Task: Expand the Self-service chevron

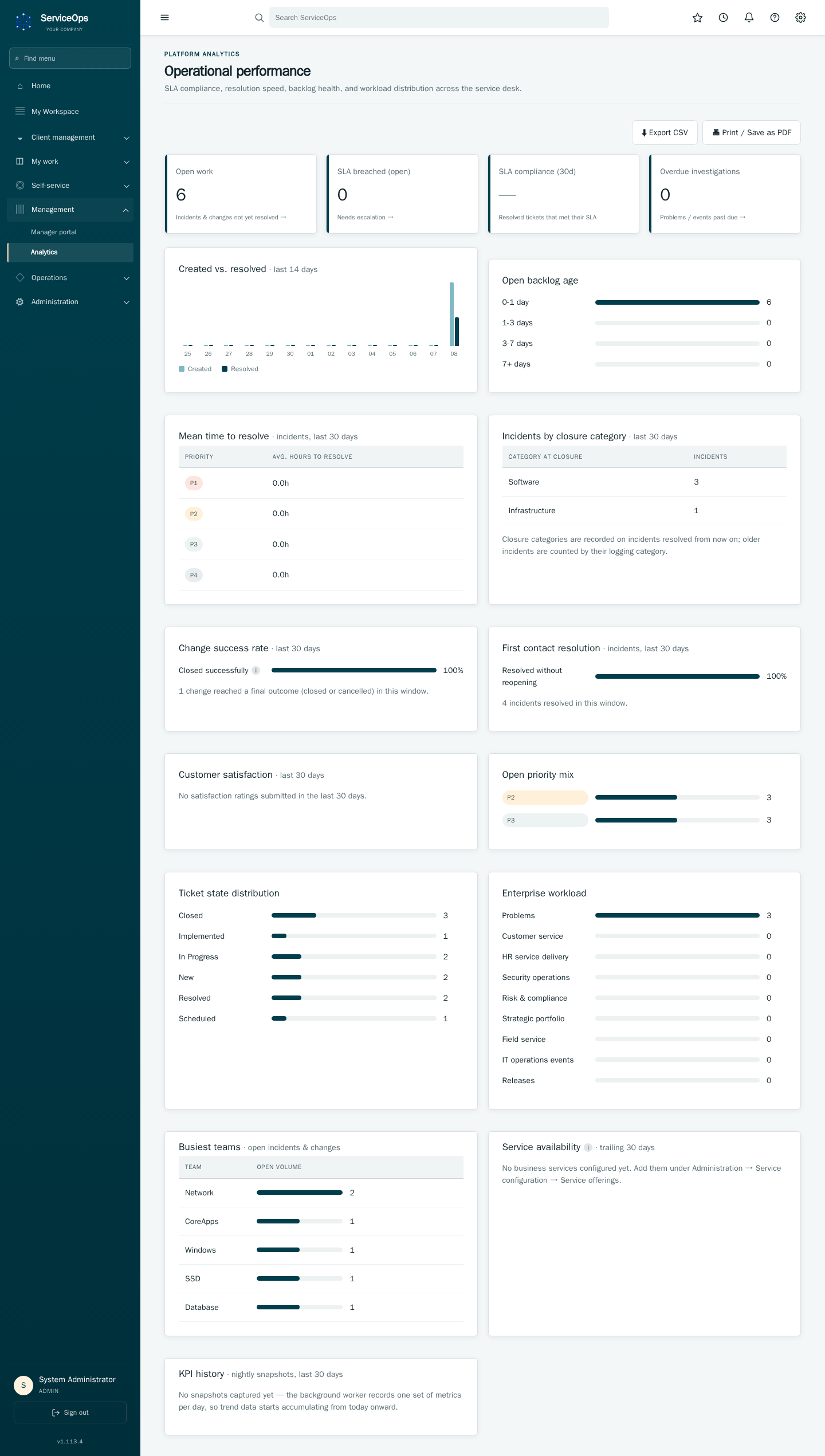Action: pyautogui.click(x=127, y=186)
